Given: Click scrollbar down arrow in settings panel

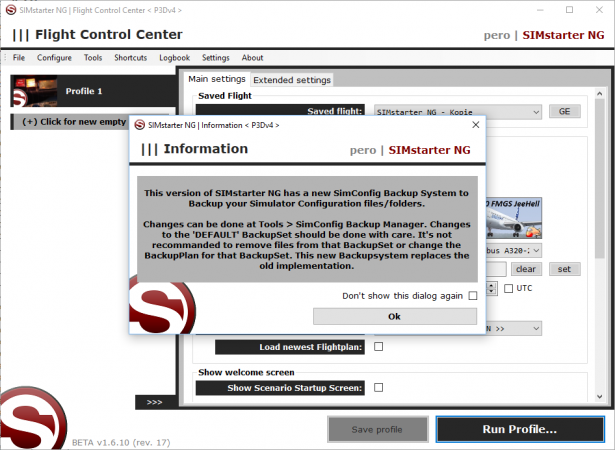Looking at the screenshot, I should (599, 397).
